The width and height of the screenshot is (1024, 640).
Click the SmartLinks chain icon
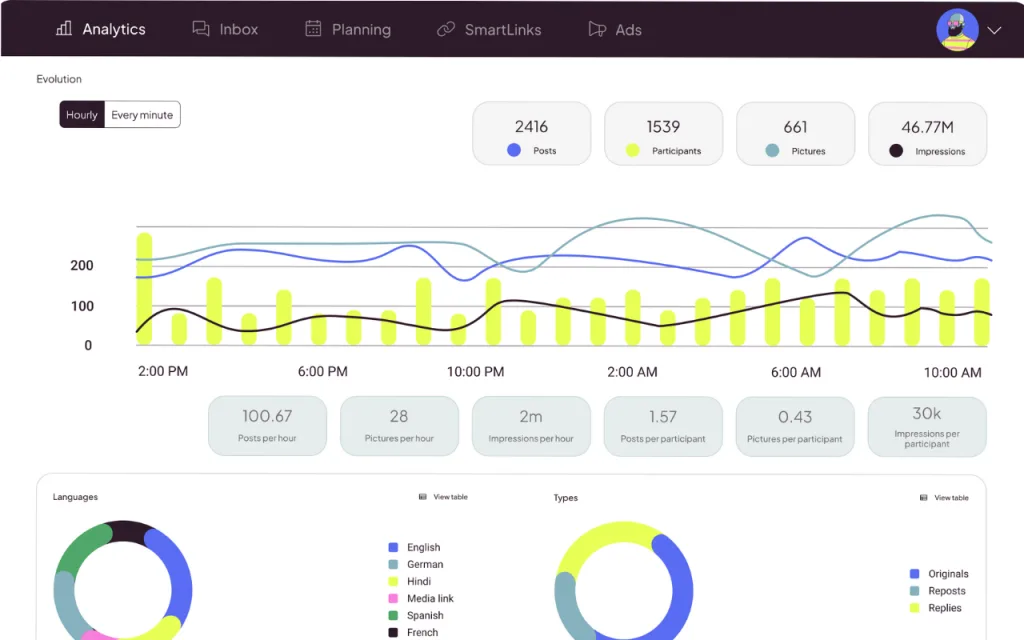pos(446,29)
